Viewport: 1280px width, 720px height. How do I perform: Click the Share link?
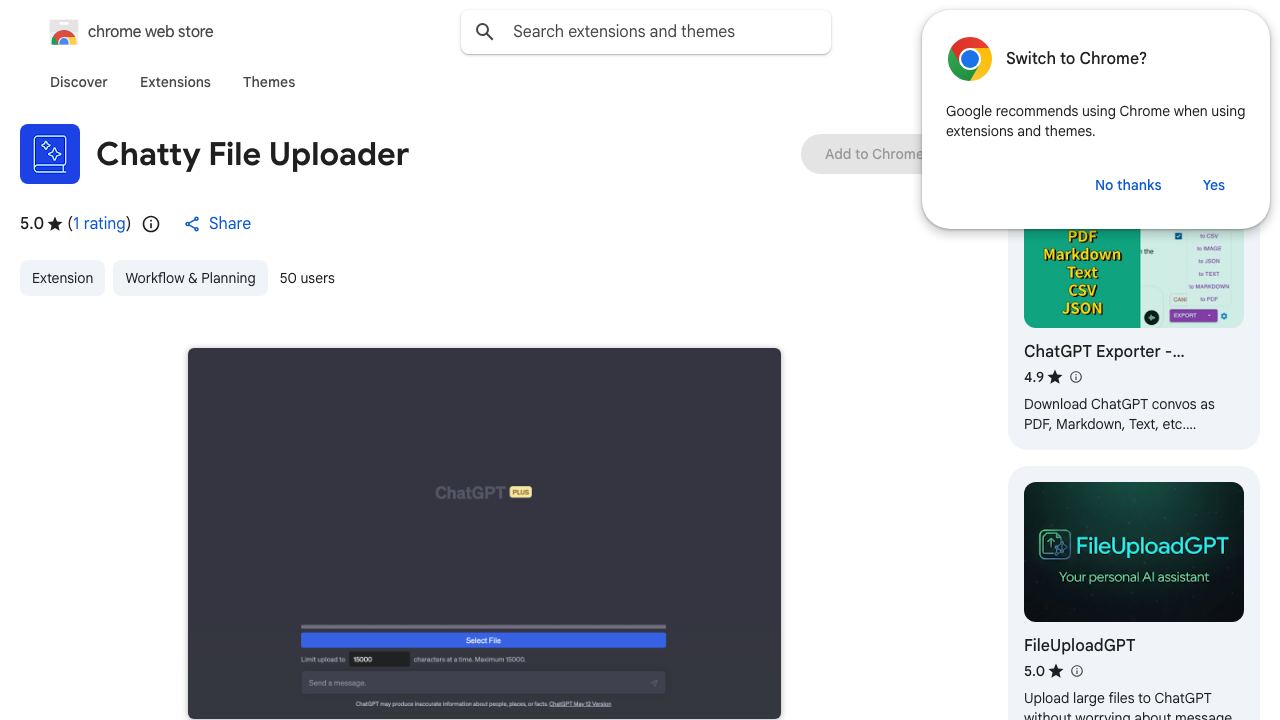click(x=217, y=224)
